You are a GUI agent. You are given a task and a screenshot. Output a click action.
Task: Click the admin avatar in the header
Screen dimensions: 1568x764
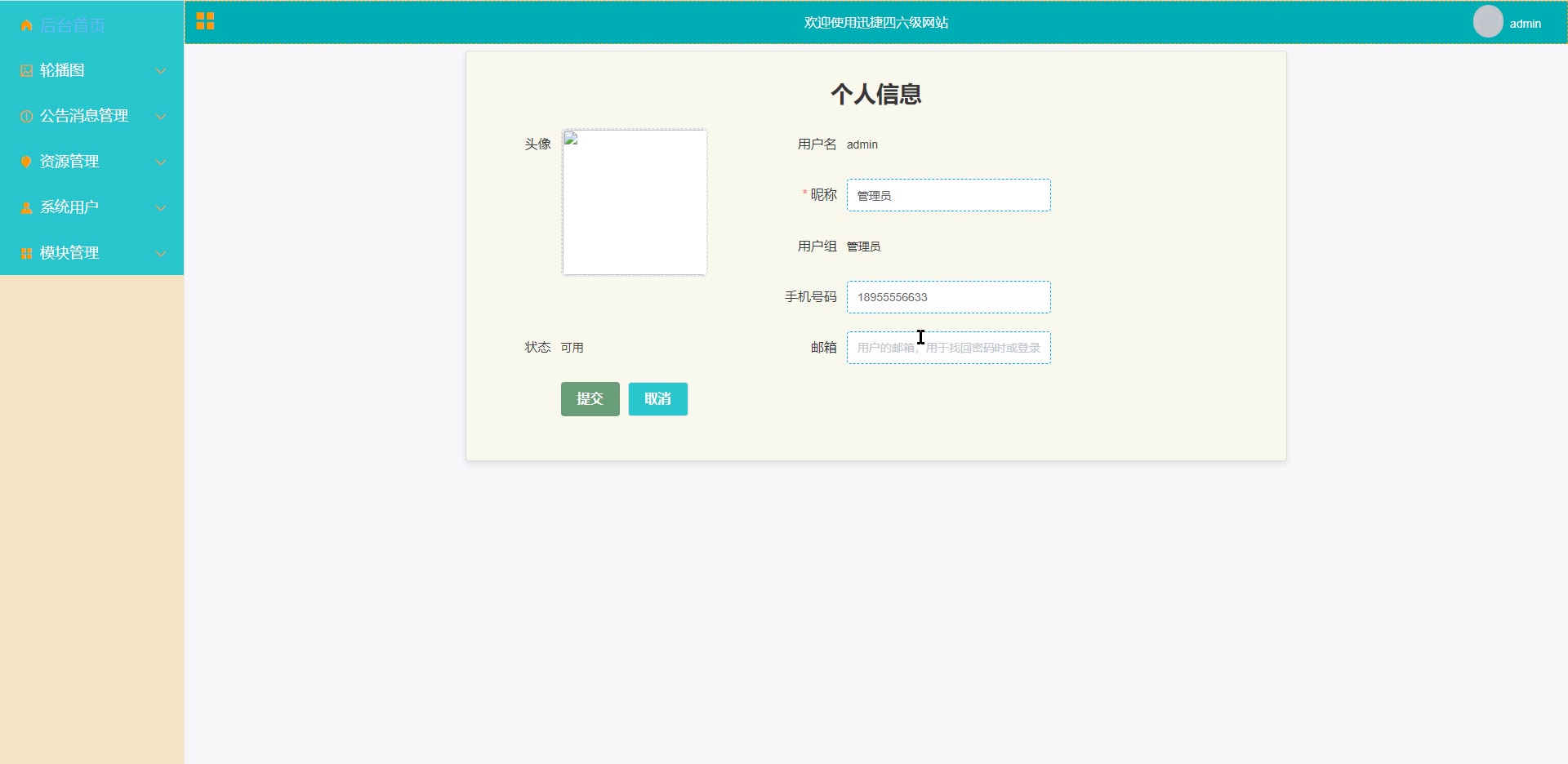click(x=1488, y=22)
